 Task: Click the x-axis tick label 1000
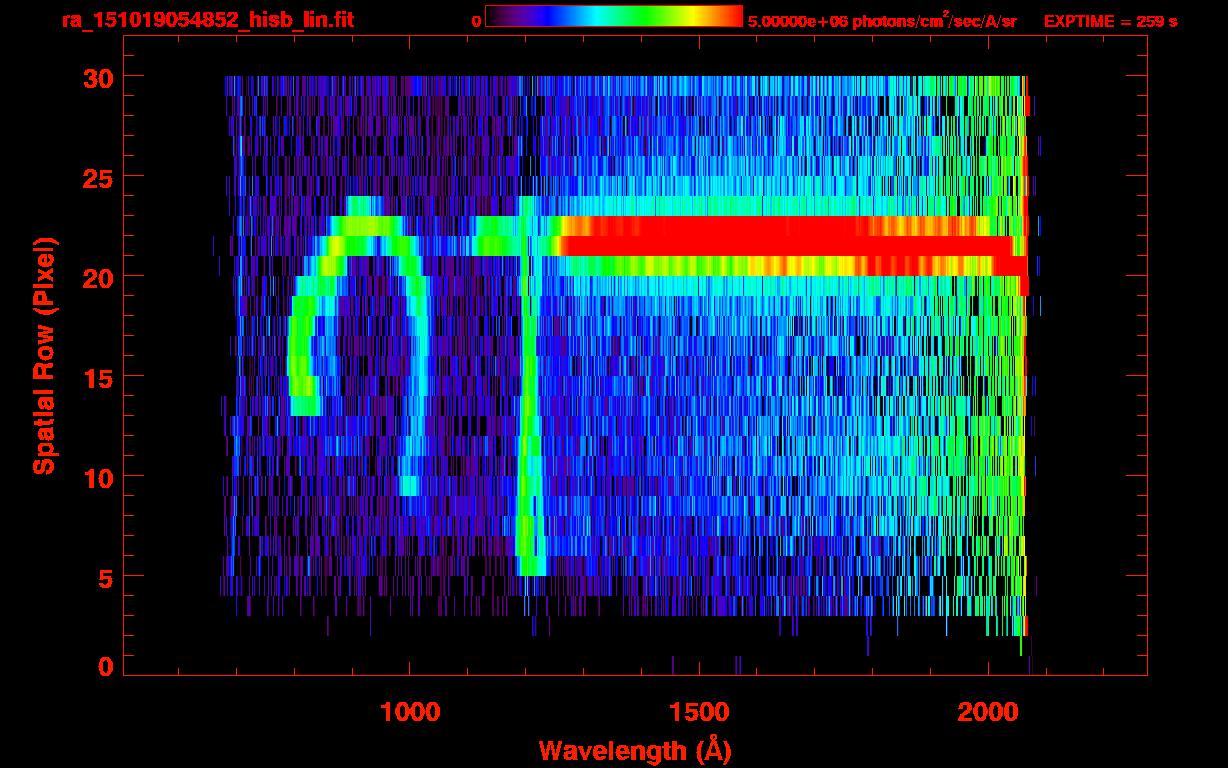coord(409,711)
